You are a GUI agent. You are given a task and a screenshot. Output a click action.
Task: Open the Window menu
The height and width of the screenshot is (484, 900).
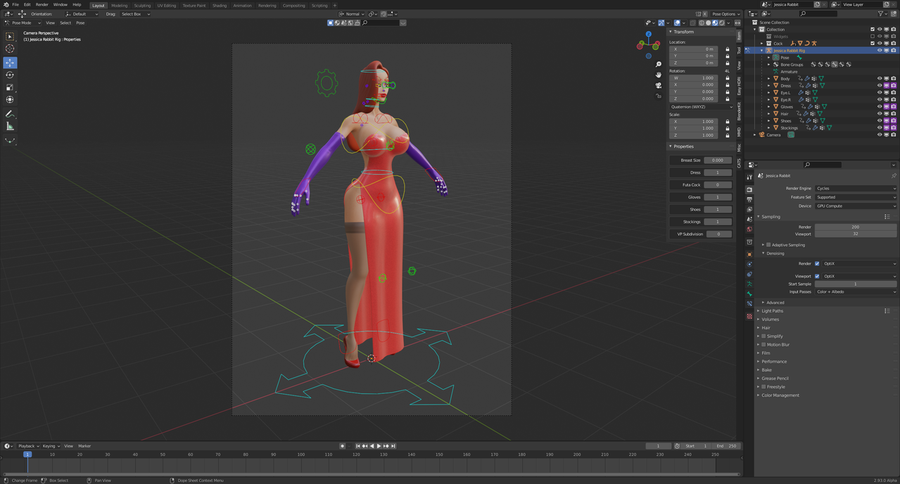(60, 5)
